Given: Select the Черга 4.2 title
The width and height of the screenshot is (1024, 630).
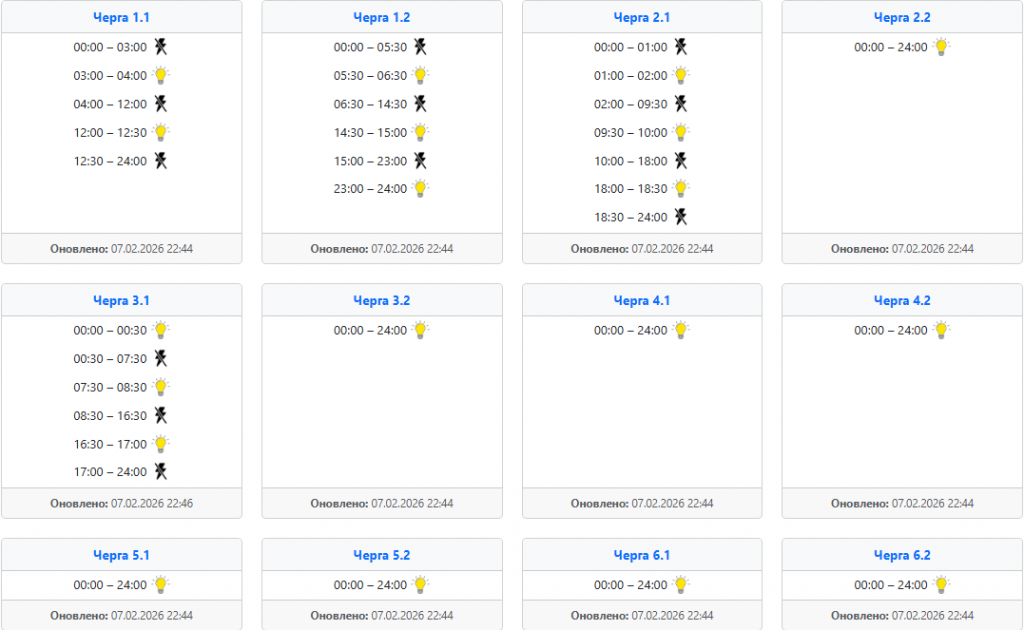Looking at the screenshot, I should pos(902,300).
